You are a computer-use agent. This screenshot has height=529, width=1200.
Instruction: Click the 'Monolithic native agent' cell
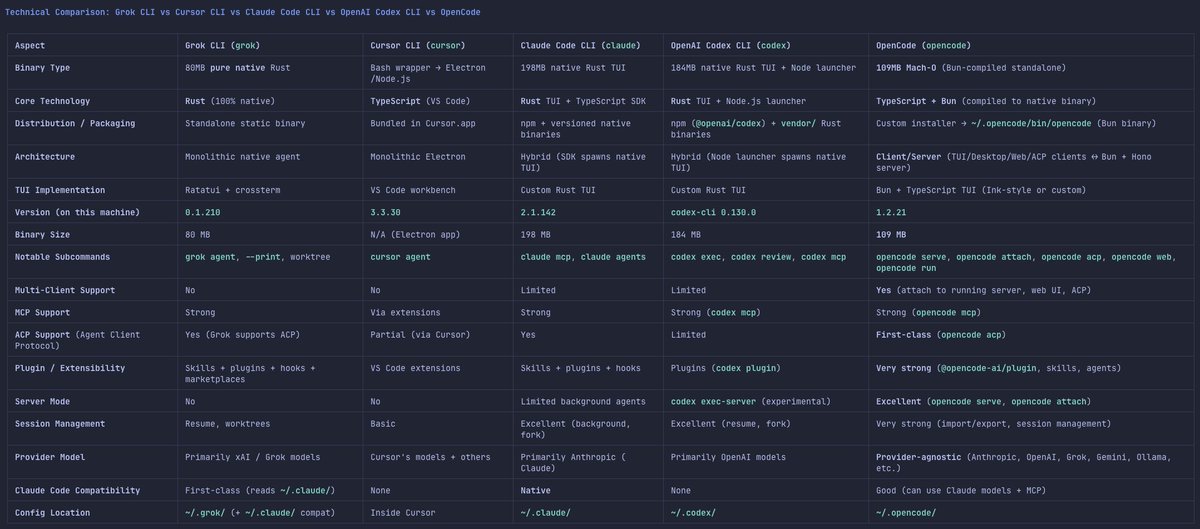tap(243, 156)
